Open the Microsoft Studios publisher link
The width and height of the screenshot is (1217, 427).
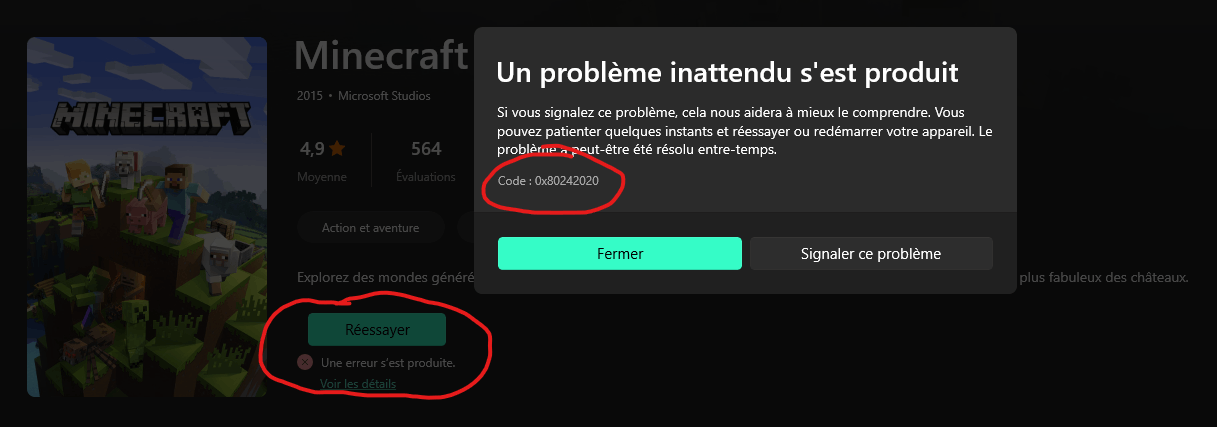pyautogui.click(x=385, y=96)
